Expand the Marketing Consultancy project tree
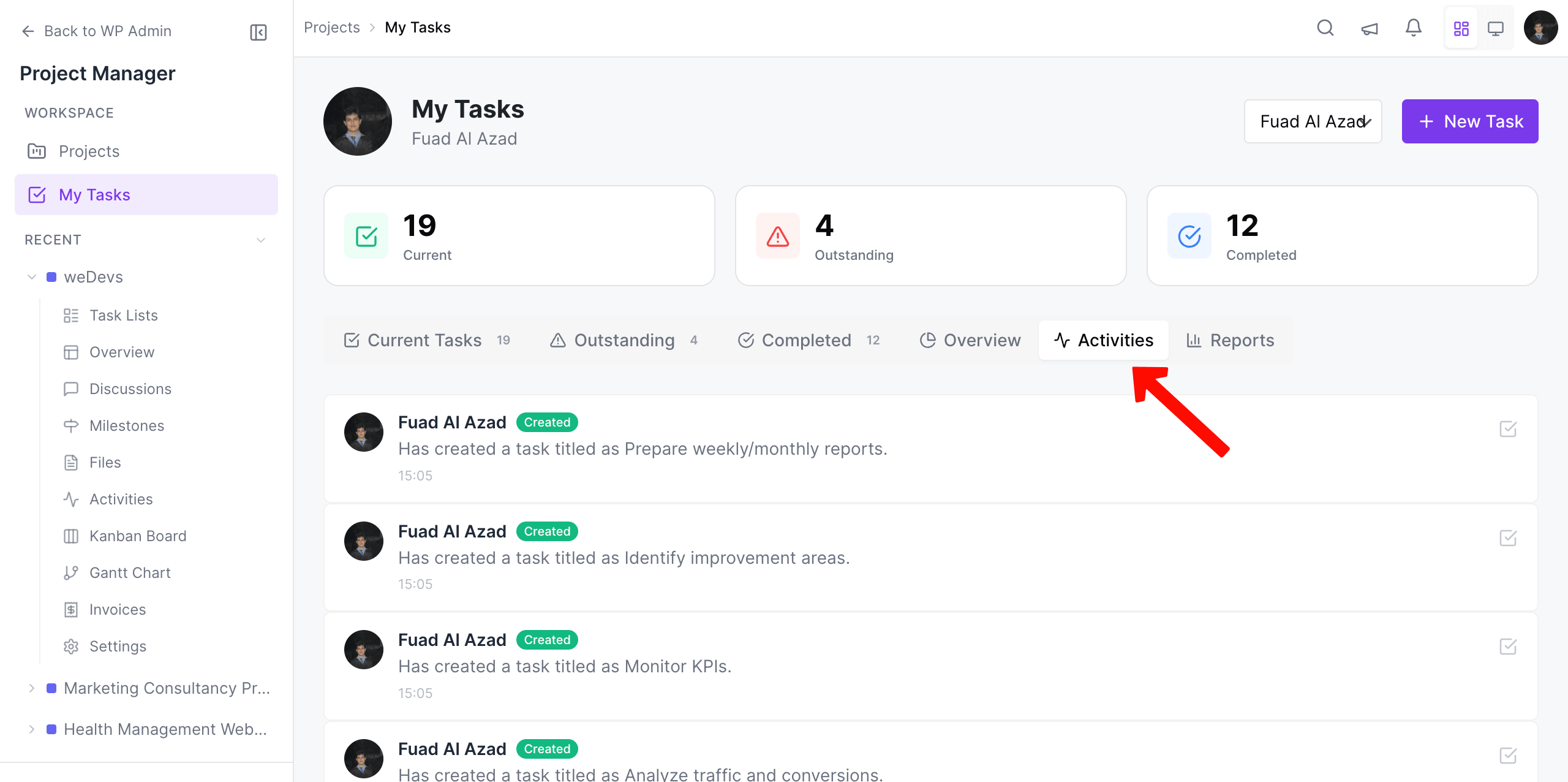 pos(32,688)
